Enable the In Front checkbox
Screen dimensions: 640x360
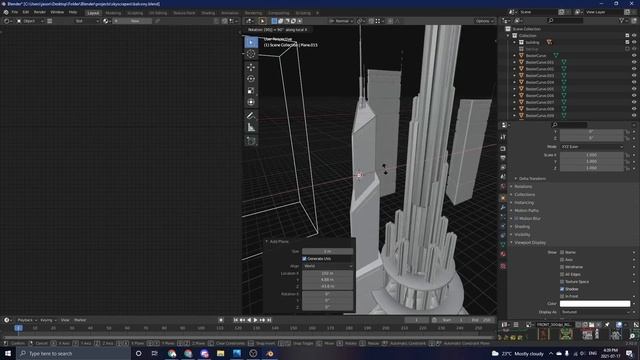(562, 296)
